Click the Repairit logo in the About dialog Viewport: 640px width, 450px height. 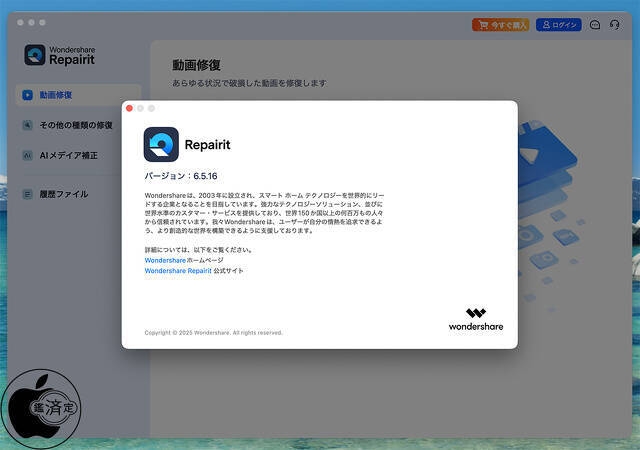pos(161,144)
